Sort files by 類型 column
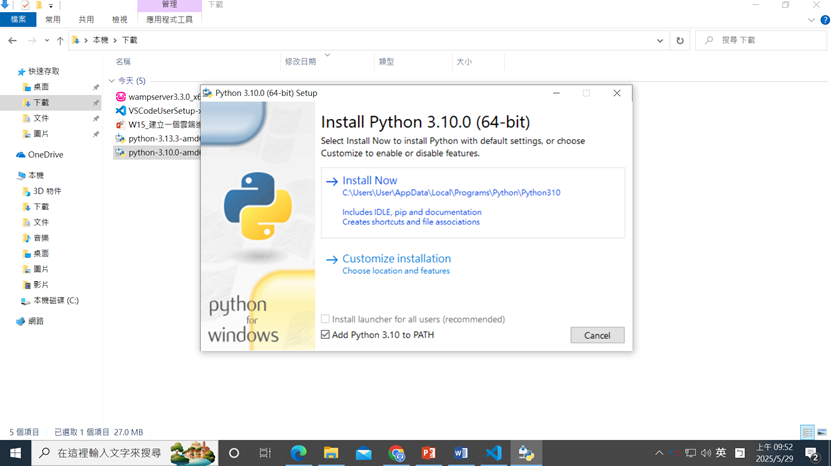Screen dimensions: 831x466 pyautogui.click(x=386, y=61)
